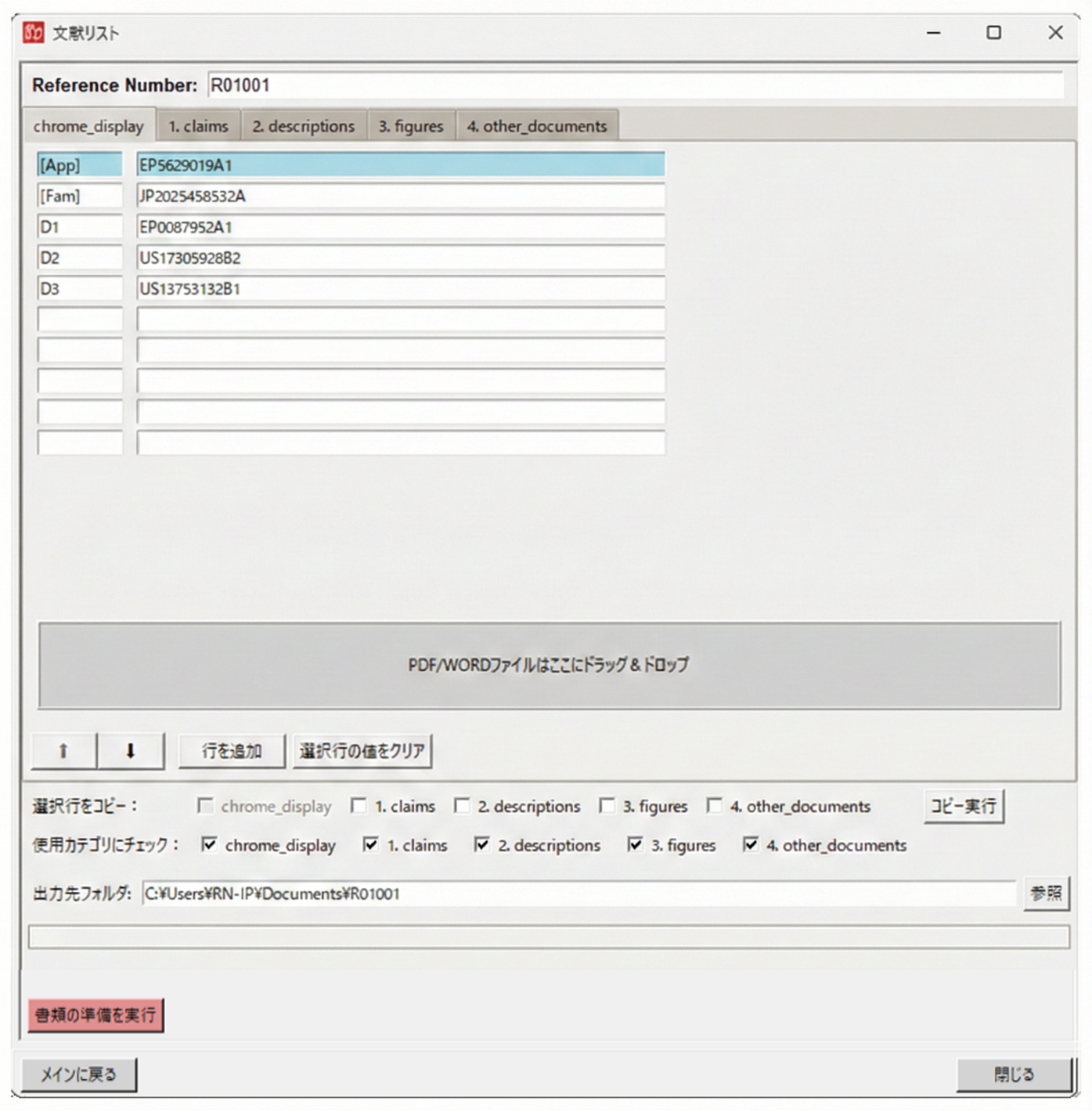Return with メインに戻る button
The height and width of the screenshot is (1112, 1092).
(x=78, y=1074)
